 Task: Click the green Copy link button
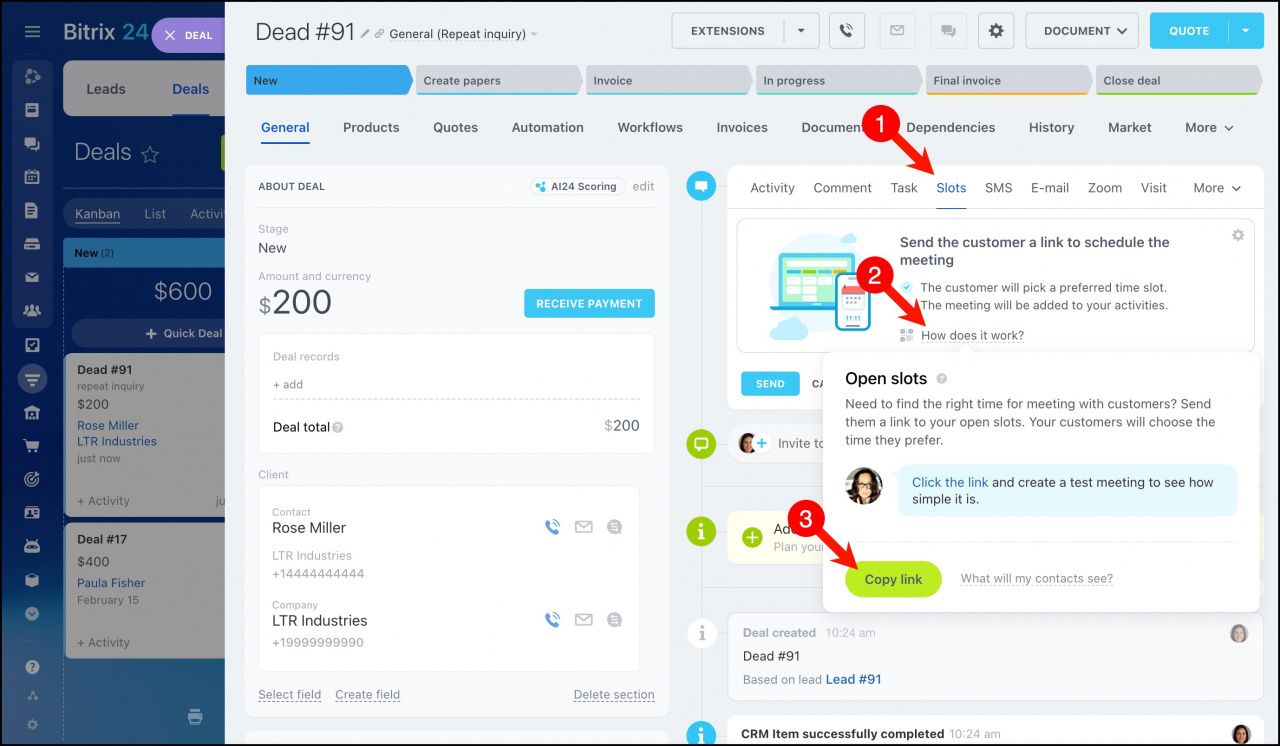pyautogui.click(x=893, y=579)
